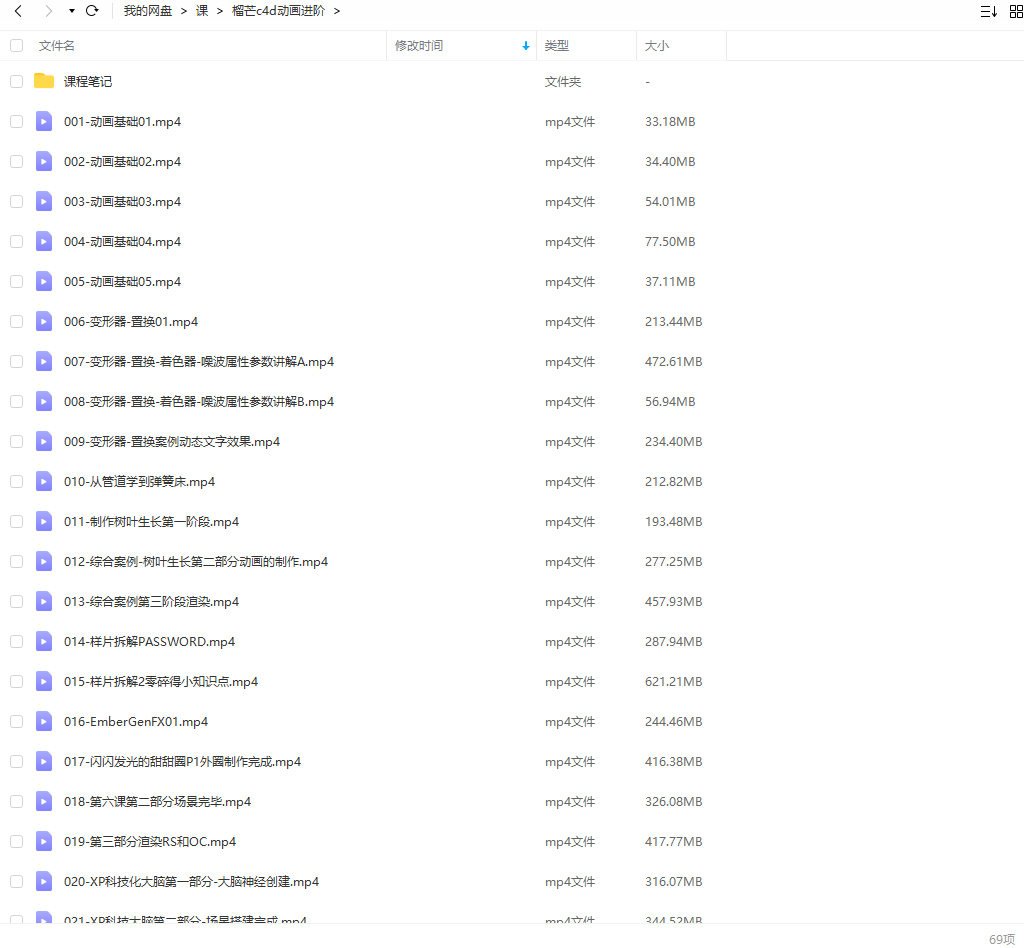
Task: Check the box for 课程笔记 folder
Action: [x=16, y=81]
